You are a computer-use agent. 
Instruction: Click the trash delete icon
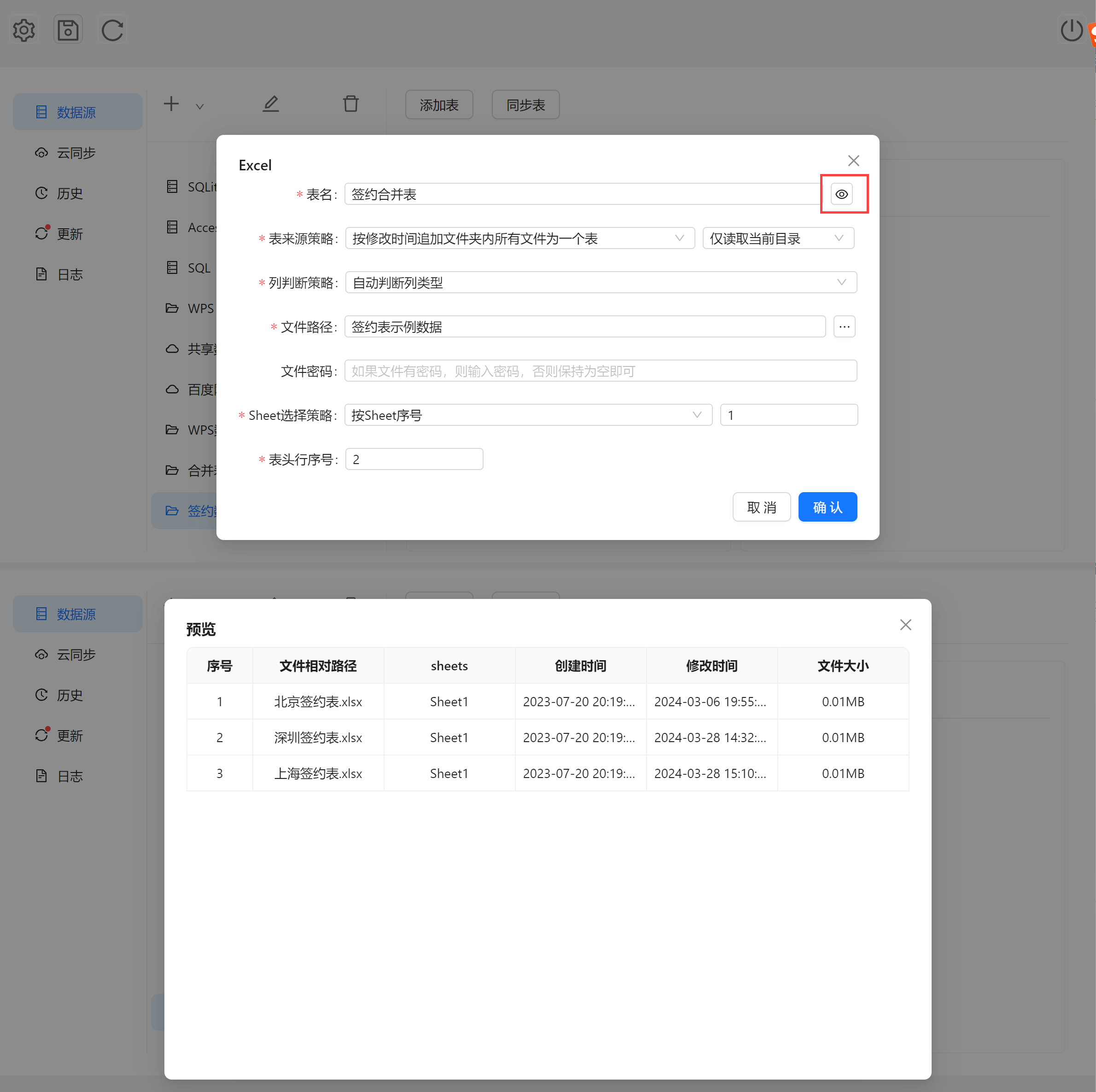point(350,104)
